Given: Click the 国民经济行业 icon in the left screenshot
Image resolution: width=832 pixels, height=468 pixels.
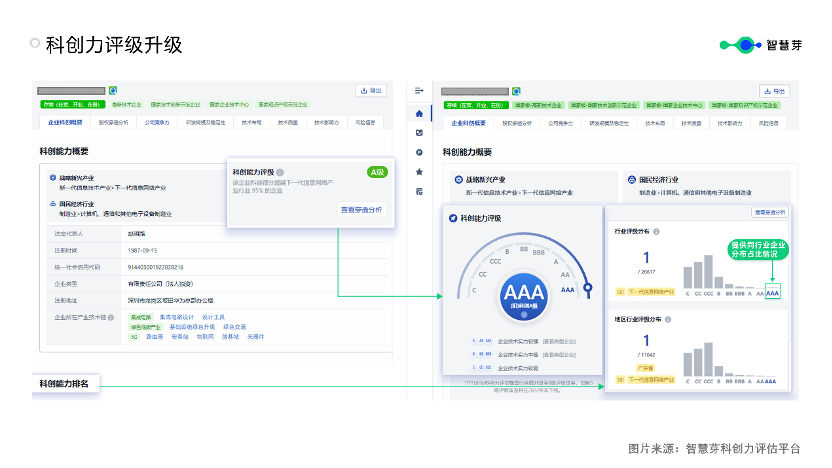Looking at the screenshot, I should (53, 204).
